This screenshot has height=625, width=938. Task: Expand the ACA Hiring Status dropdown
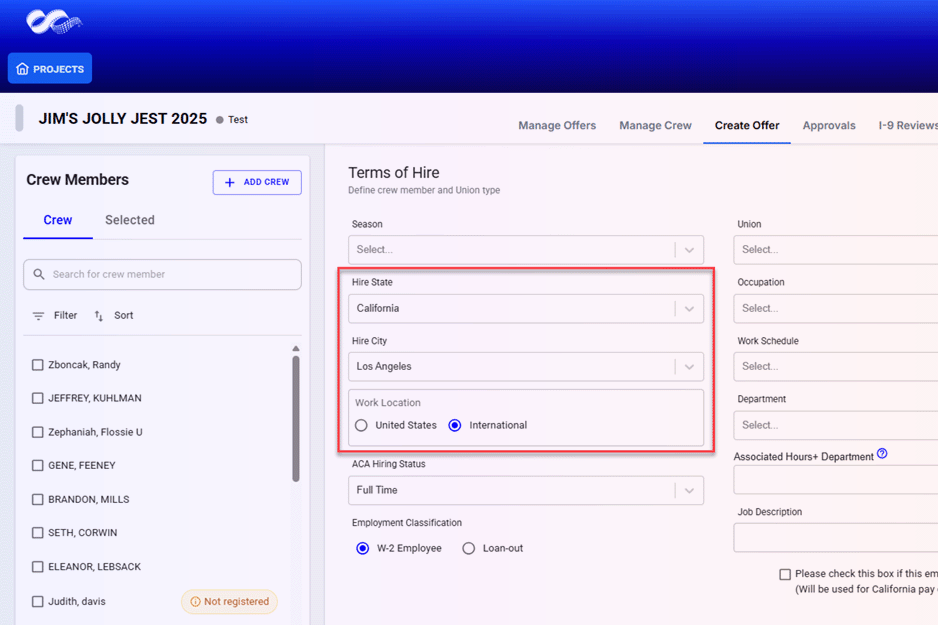689,491
